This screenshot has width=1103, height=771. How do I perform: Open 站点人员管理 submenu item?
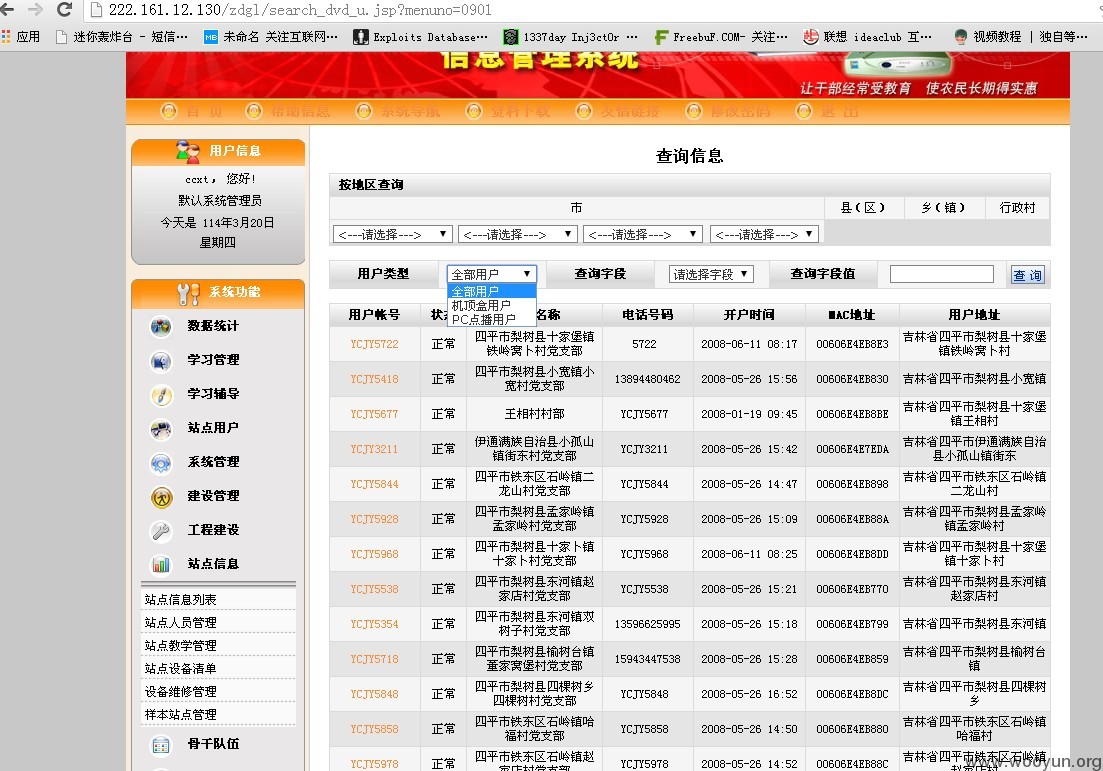[x=181, y=623]
